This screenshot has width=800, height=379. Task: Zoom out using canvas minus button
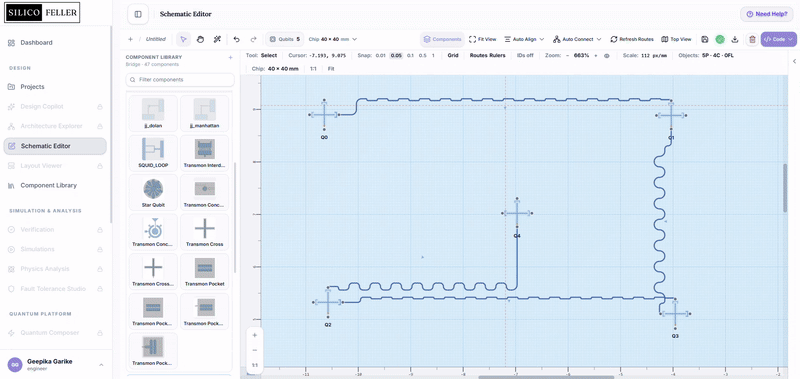[x=255, y=350]
